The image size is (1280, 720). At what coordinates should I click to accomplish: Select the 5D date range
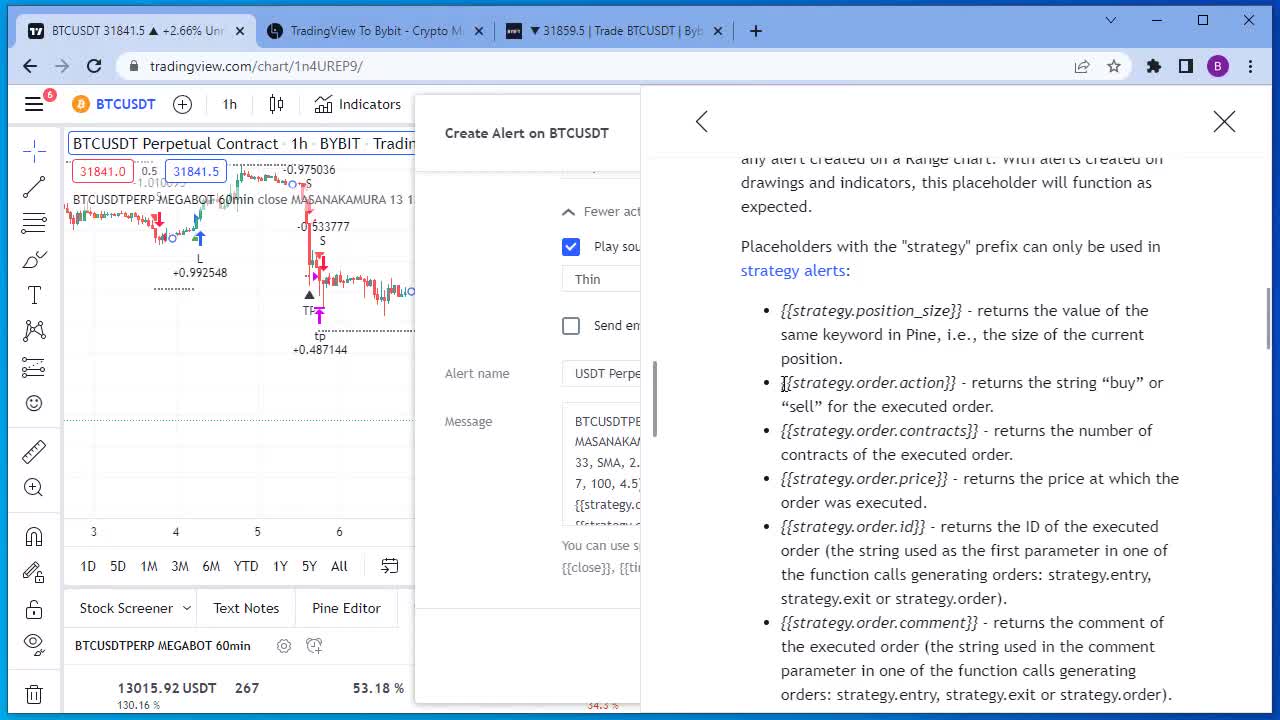point(118,566)
